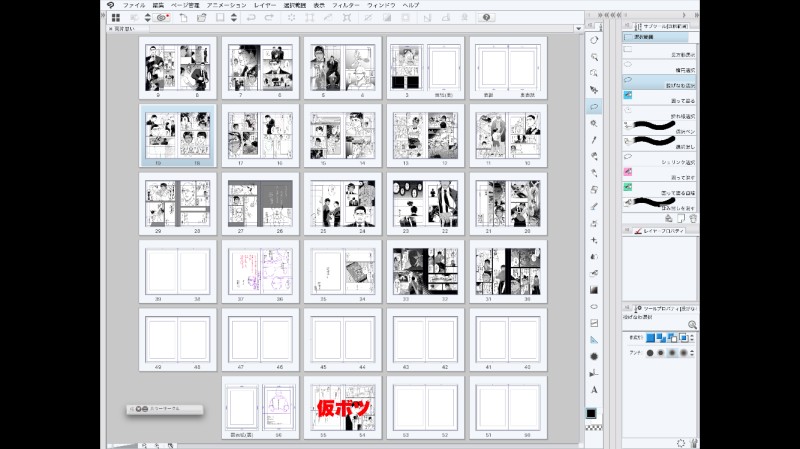Close the 両片思い document tab
Viewport: 800px width, 449px height.
111,29
